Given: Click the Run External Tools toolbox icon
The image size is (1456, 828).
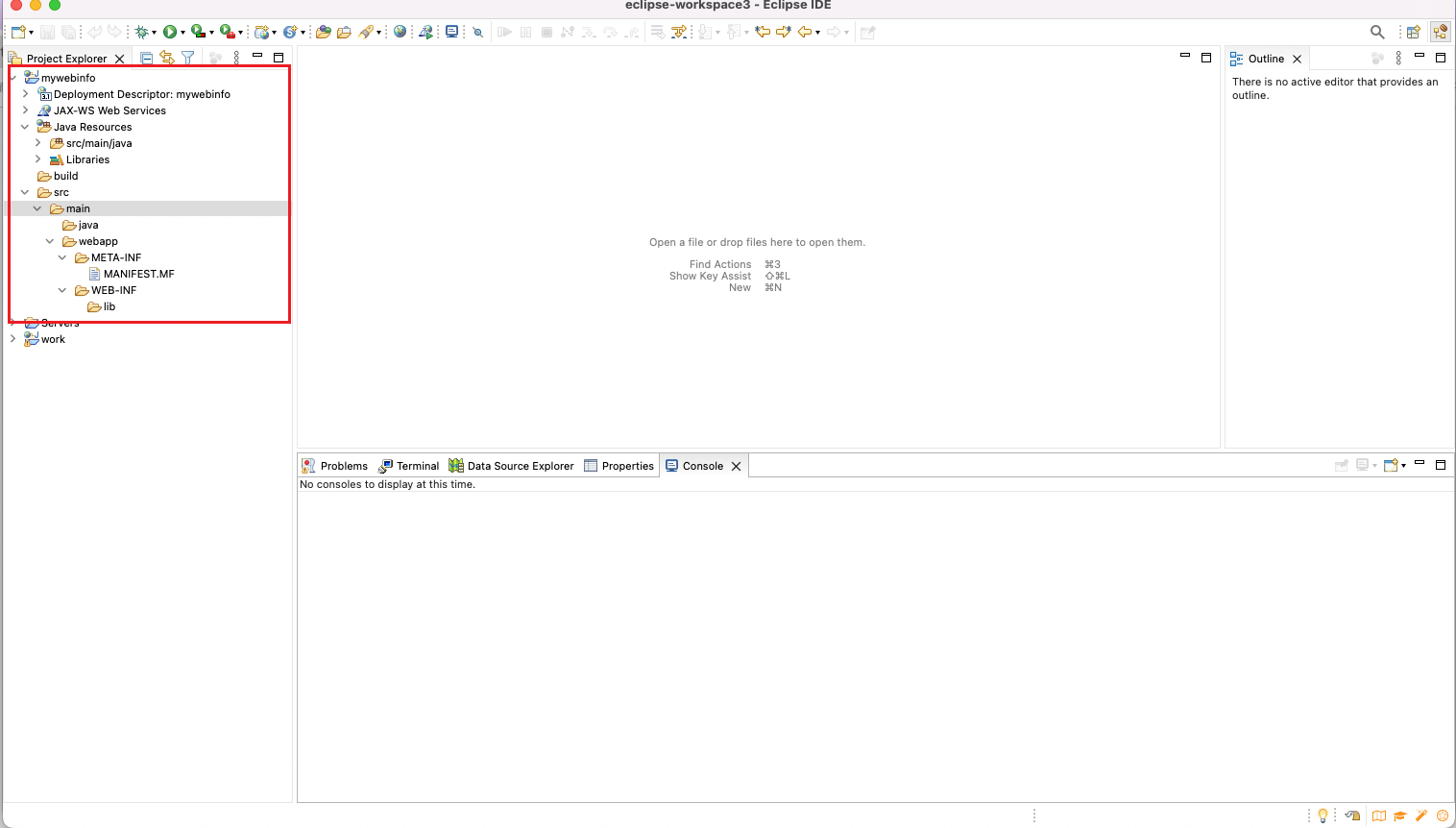Looking at the screenshot, I should pos(227,32).
